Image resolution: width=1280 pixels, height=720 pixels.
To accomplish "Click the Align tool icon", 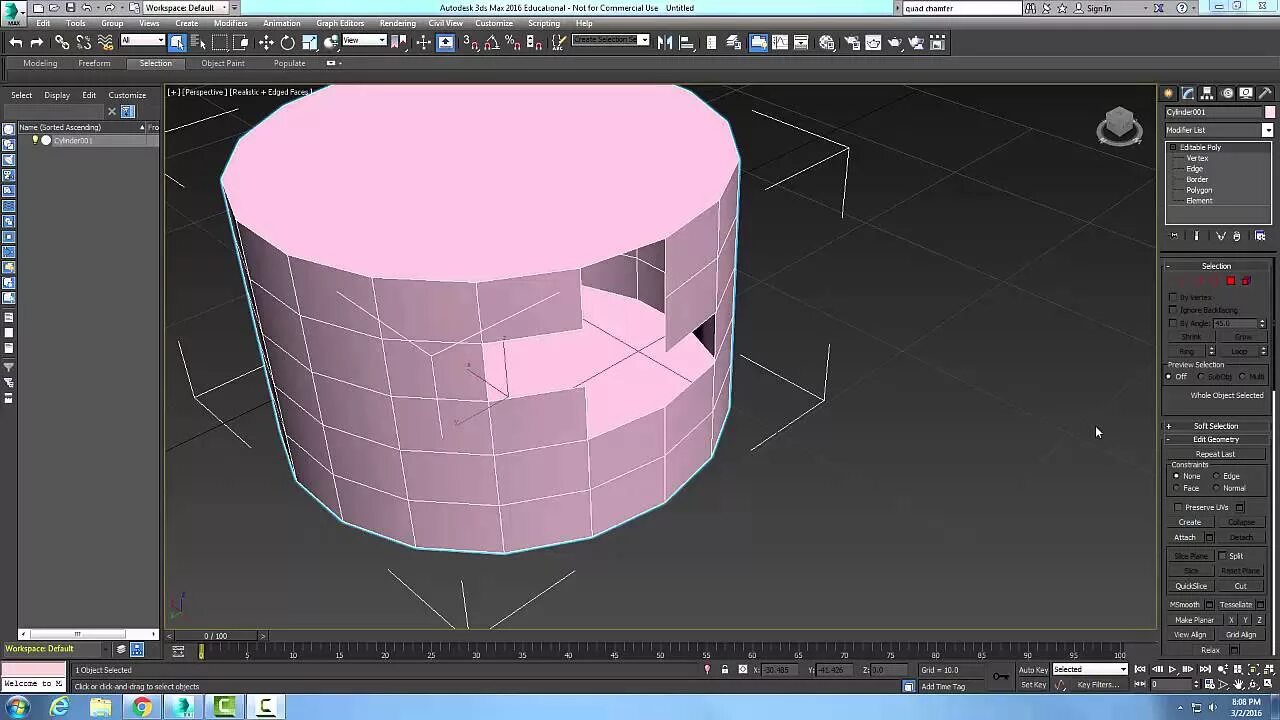I will click(687, 42).
